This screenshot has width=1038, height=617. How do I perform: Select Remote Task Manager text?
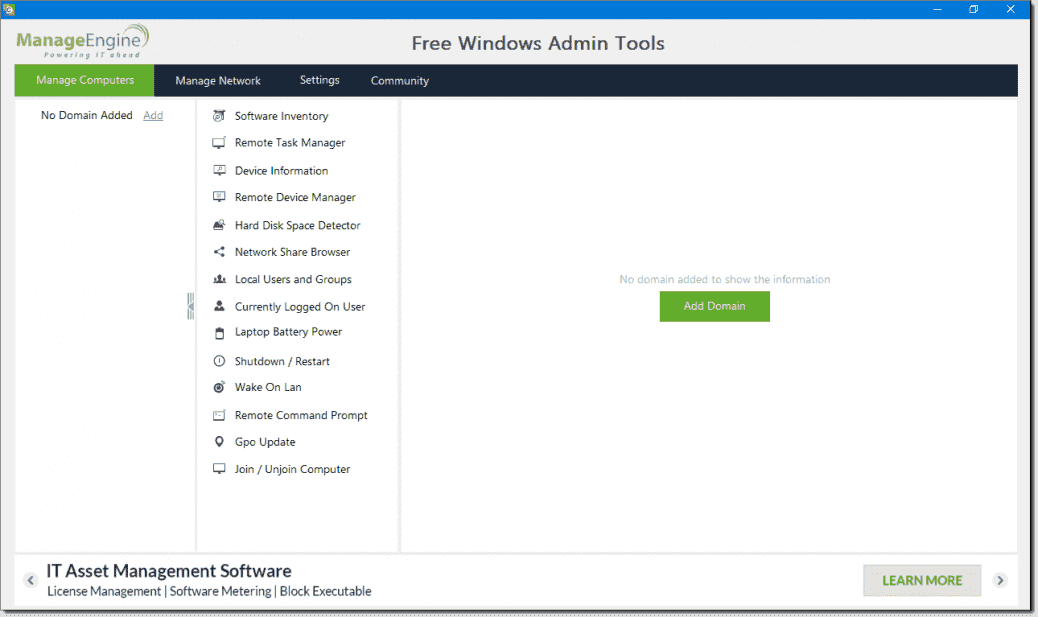tap(290, 143)
